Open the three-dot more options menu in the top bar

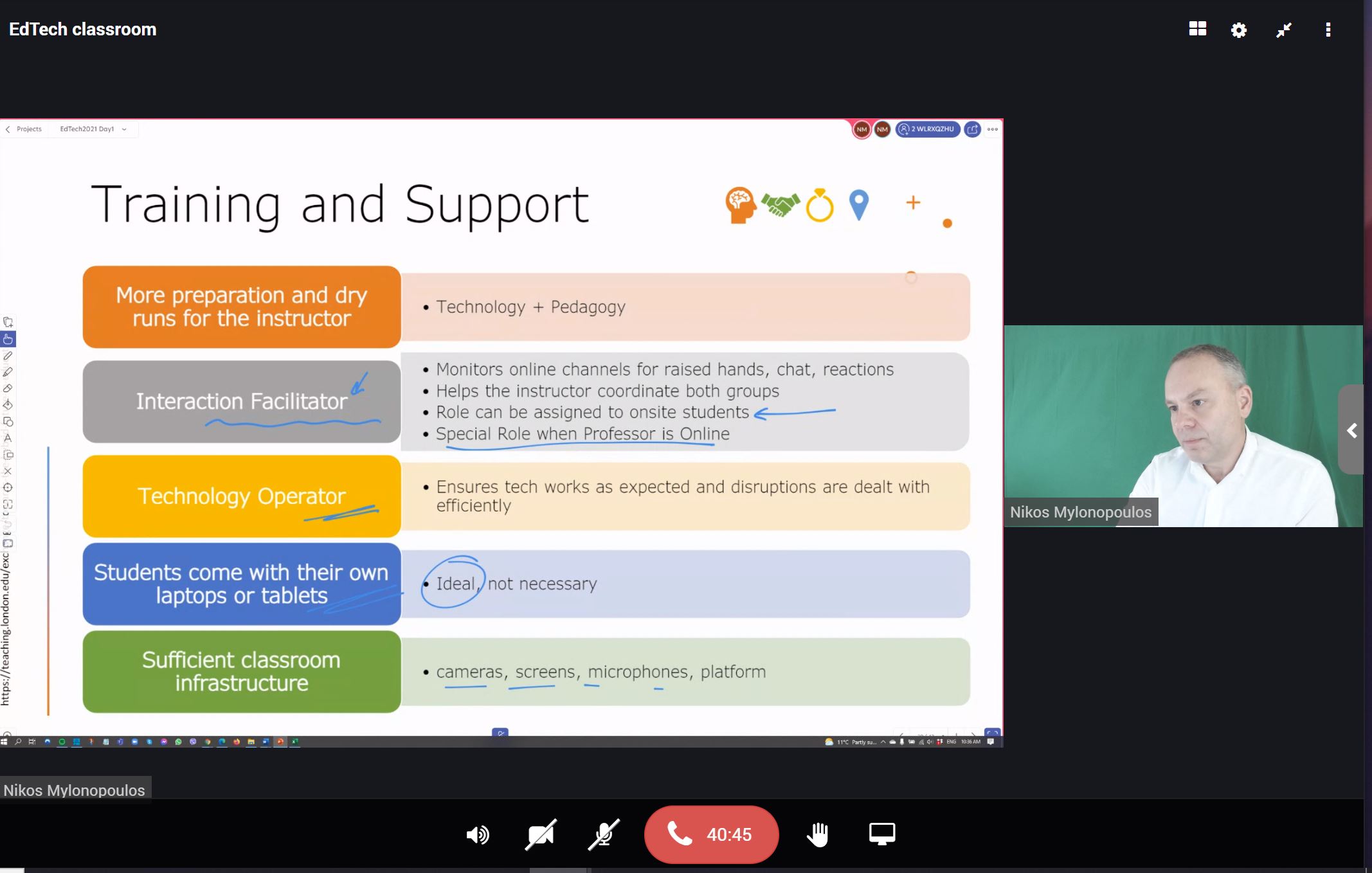pos(1328,30)
